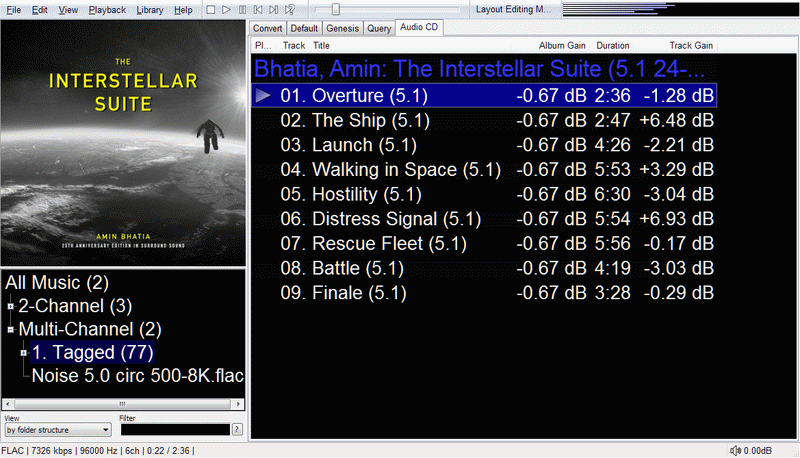The image size is (800, 458).
Task: Open the Library menu
Action: (x=149, y=10)
